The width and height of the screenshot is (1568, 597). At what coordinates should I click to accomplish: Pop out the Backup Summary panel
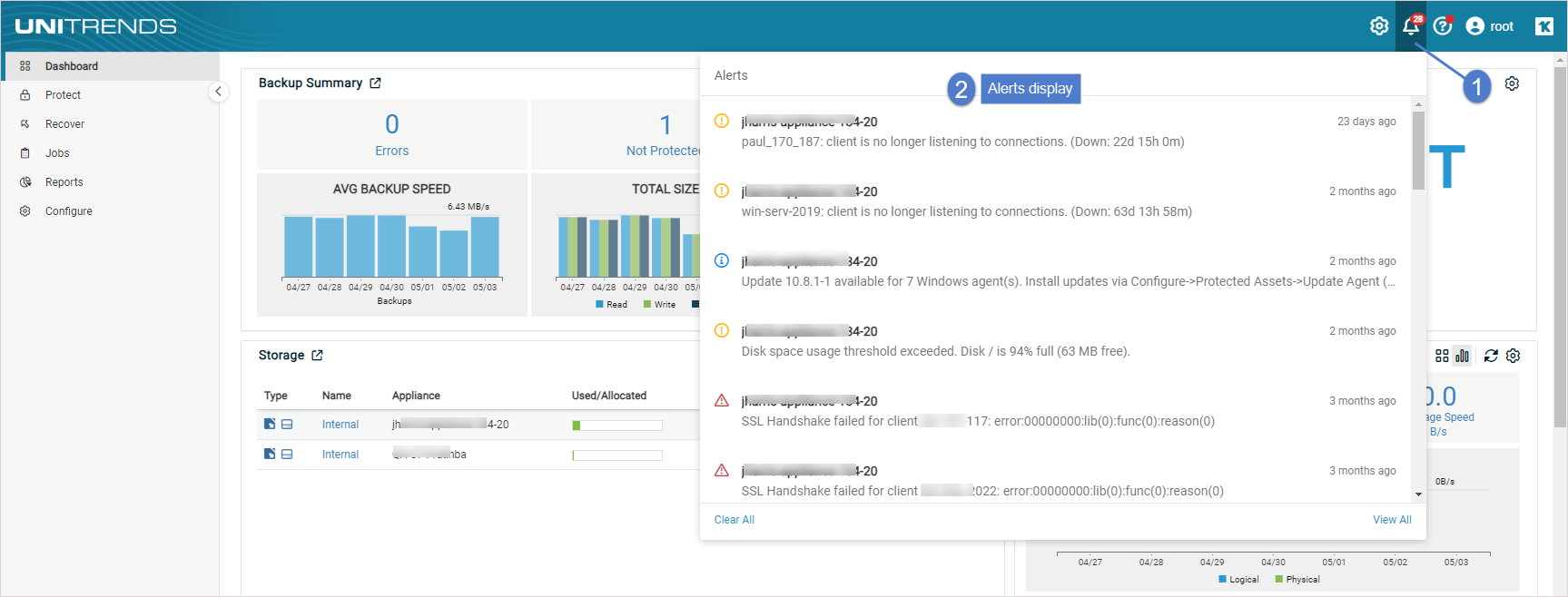pyautogui.click(x=375, y=83)
